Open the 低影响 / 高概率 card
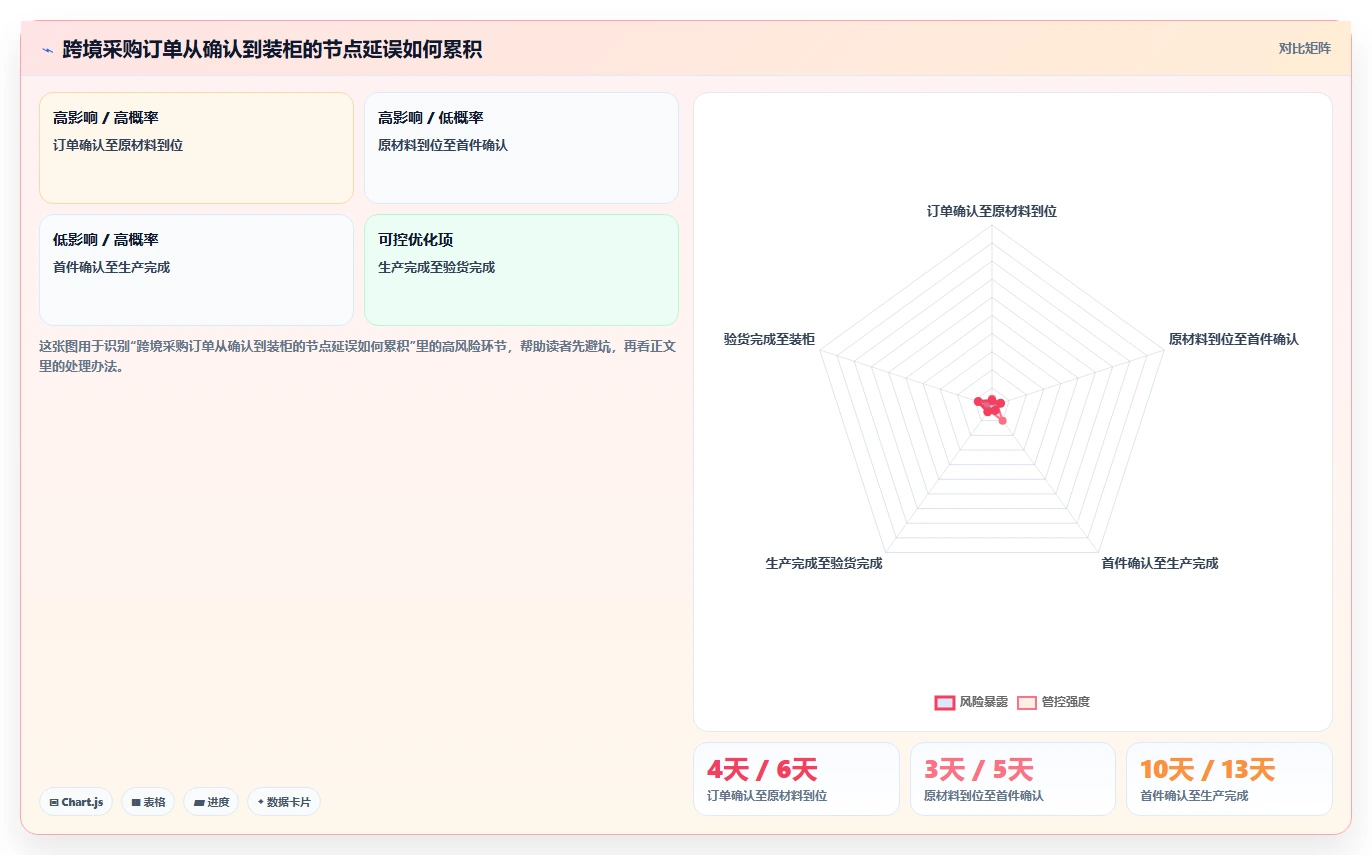 pos(196,270)
